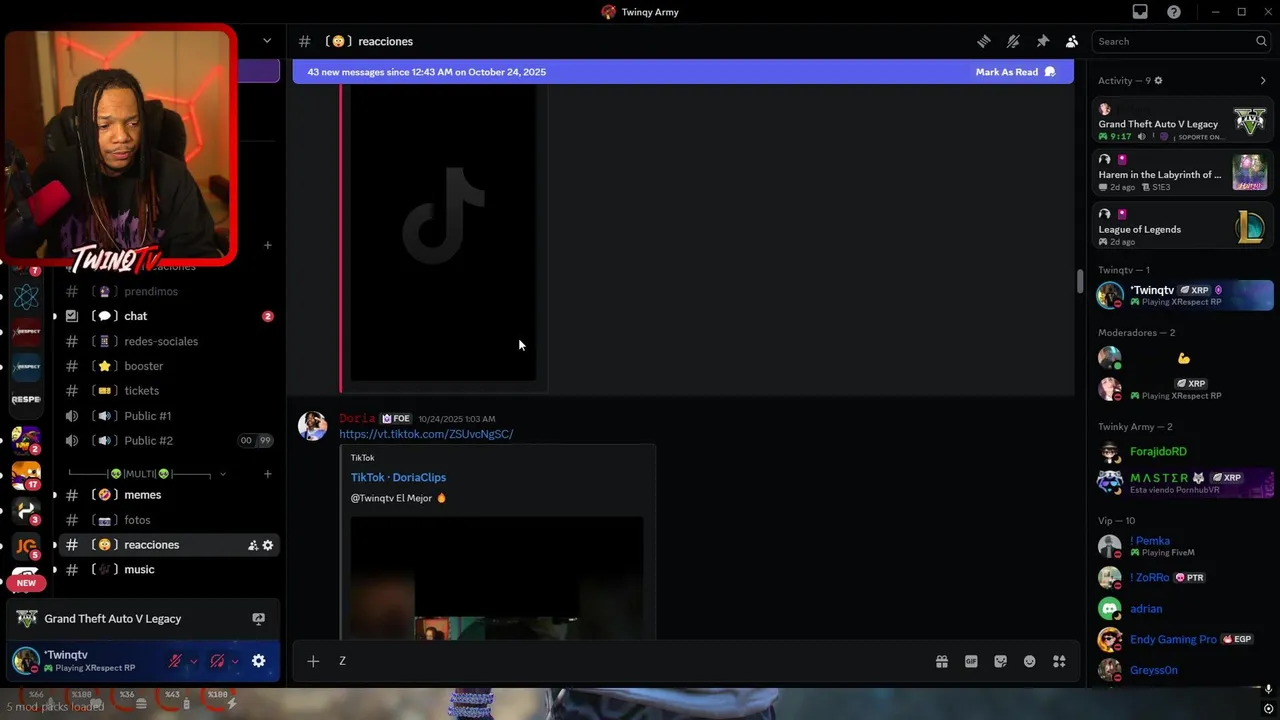Open the music channel
Image resolution: width=1280 pixels, height=720 pixels.
tap(168, 569)
